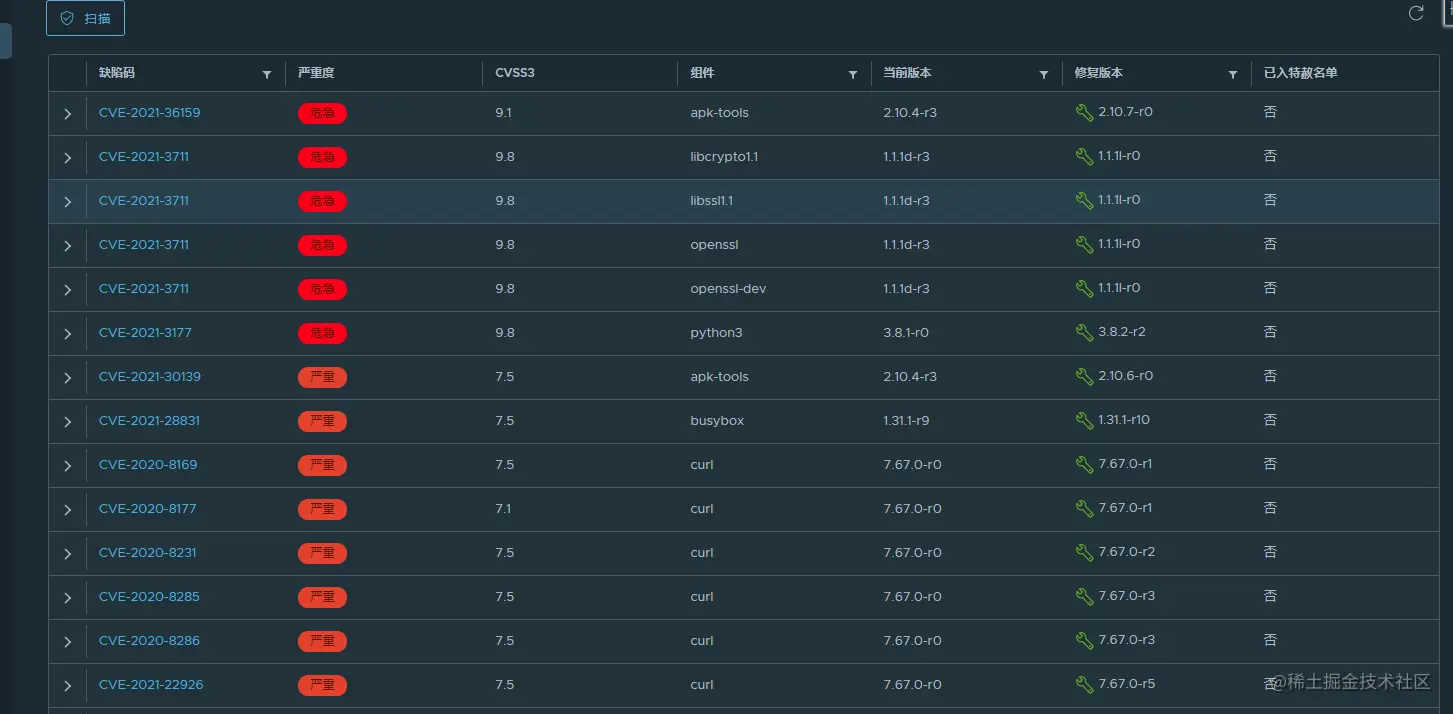Click wrench icon in libcrypto1.1 row

pyautogui.click(x=1084, y=157)
